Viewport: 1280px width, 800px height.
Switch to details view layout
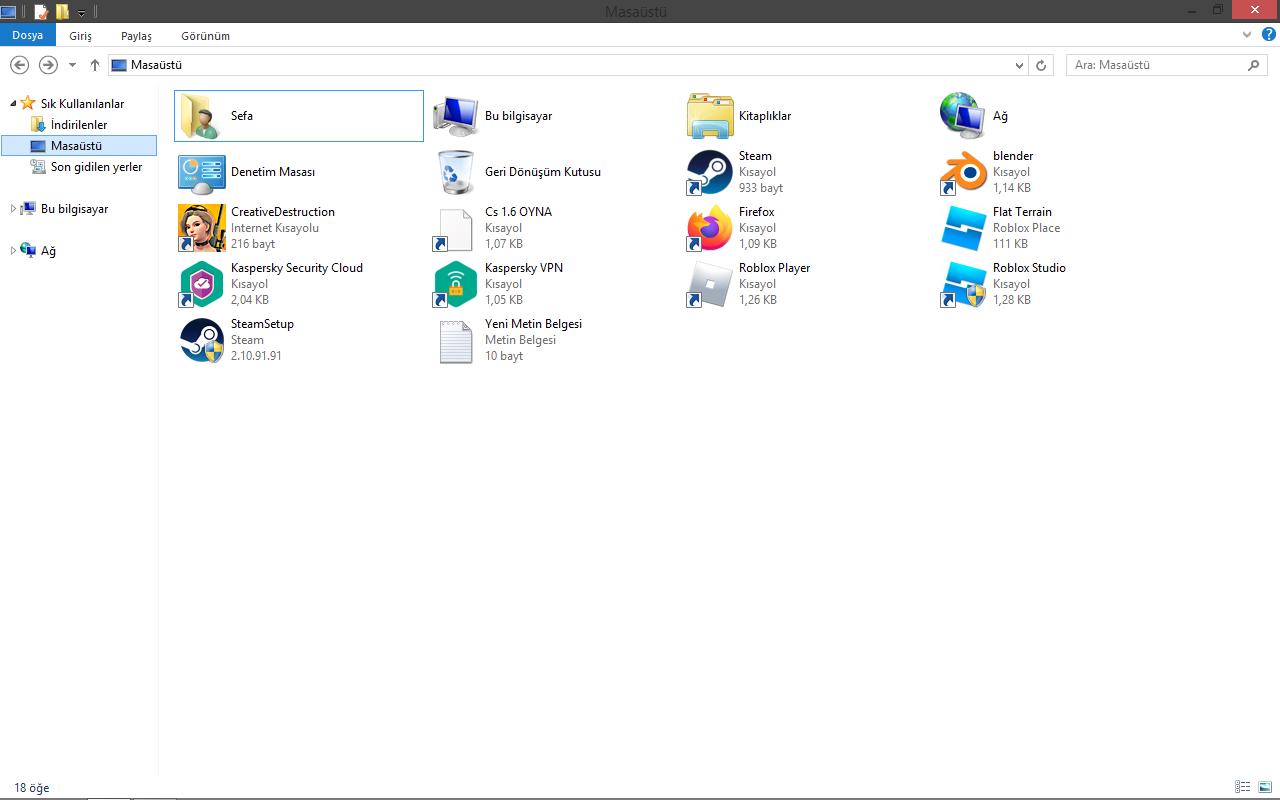1243,788
